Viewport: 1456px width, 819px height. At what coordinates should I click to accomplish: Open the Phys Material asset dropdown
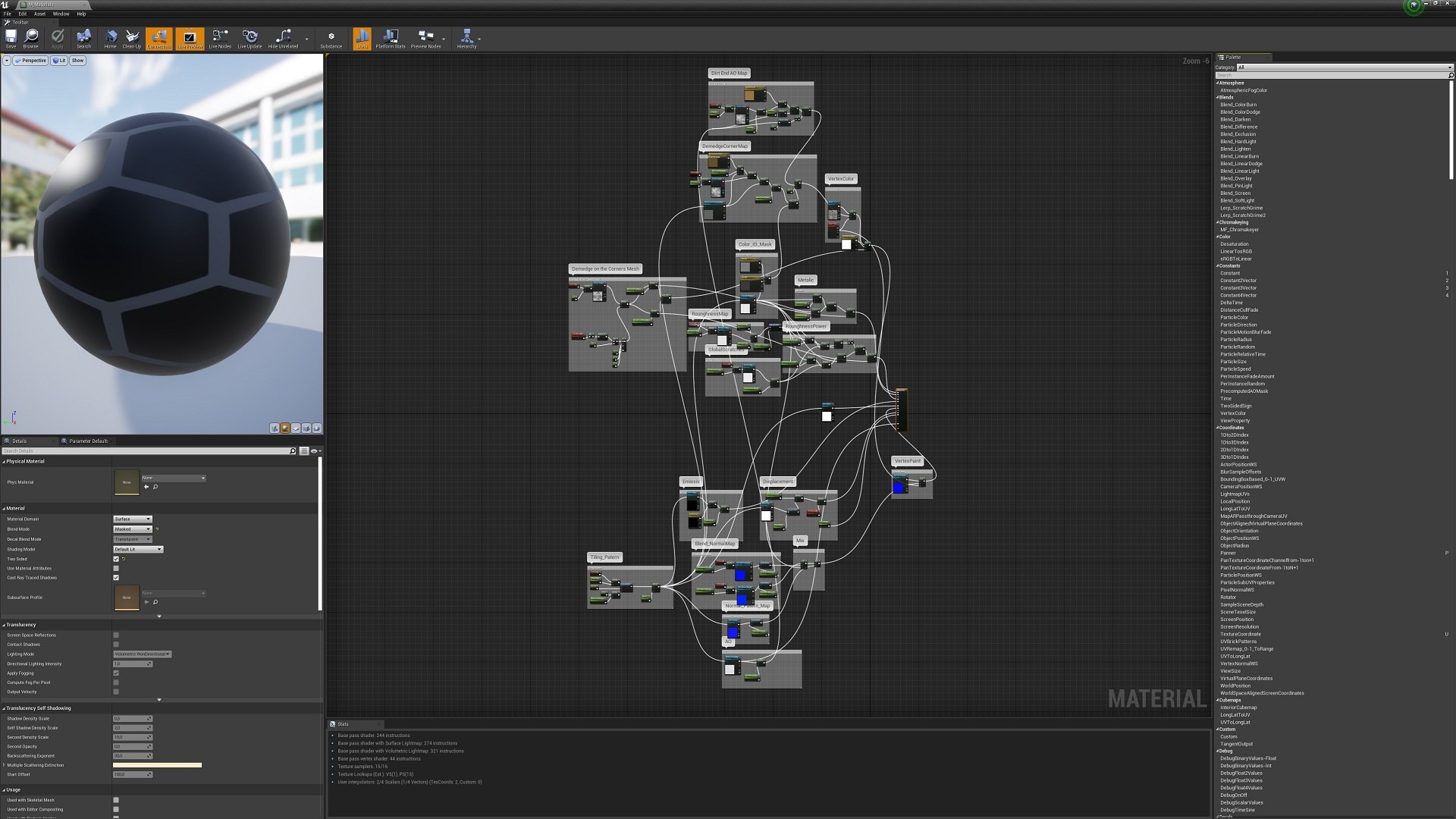pos(174,479)
